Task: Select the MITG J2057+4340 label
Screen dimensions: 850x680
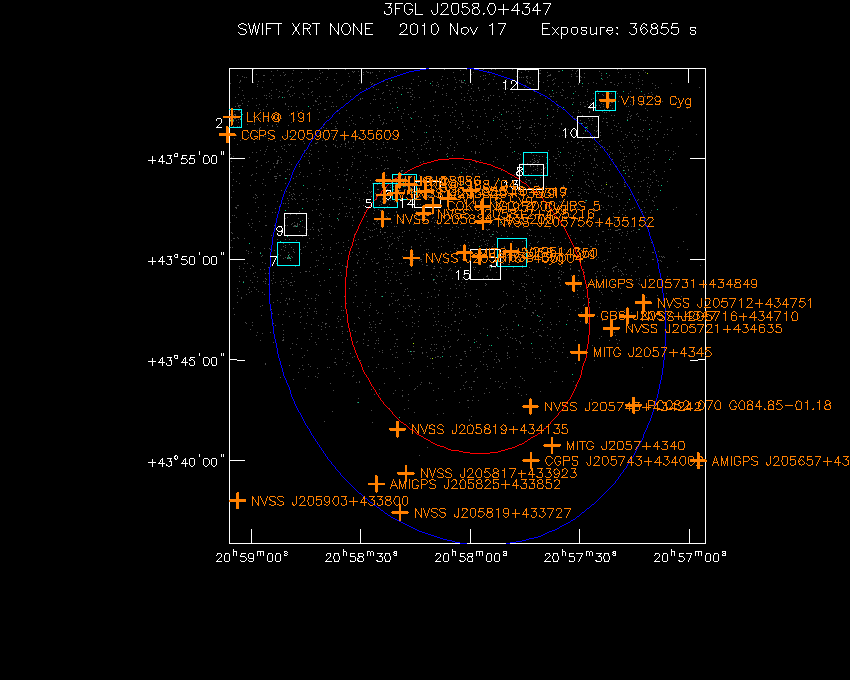Action: click(626, 446)
